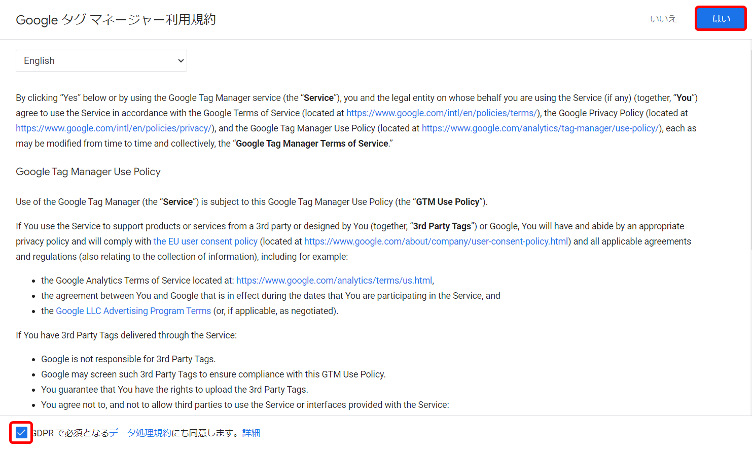Click the いいえ (No) button
Viewport: 755px width, 450px height.
click(x=663, y=19)
